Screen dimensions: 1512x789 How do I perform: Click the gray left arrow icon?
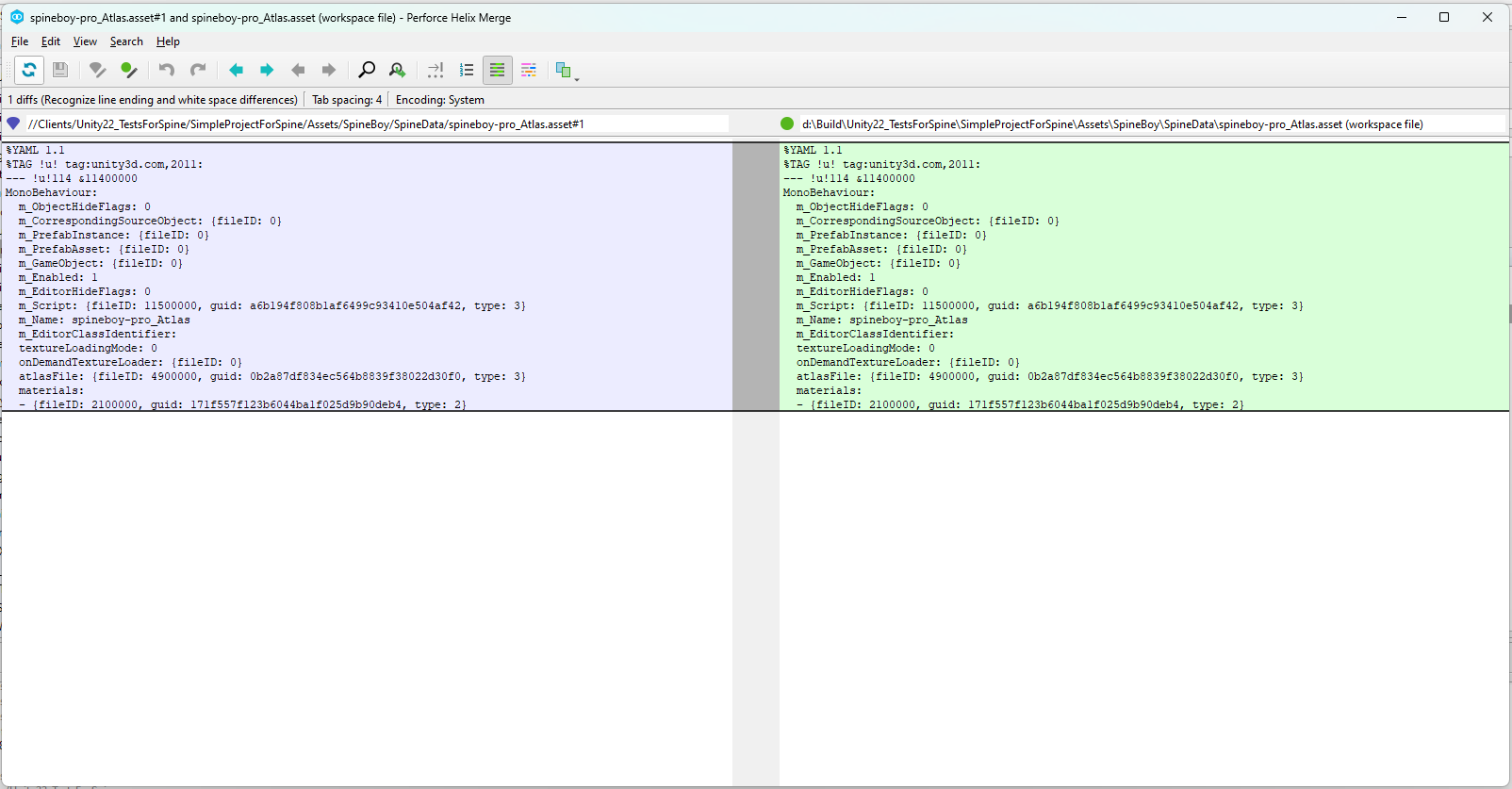[x=298, y=70]
